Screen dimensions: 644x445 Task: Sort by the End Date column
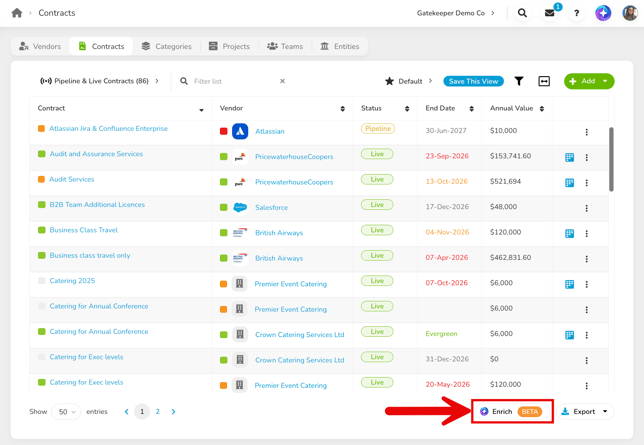tap(472, 108)
